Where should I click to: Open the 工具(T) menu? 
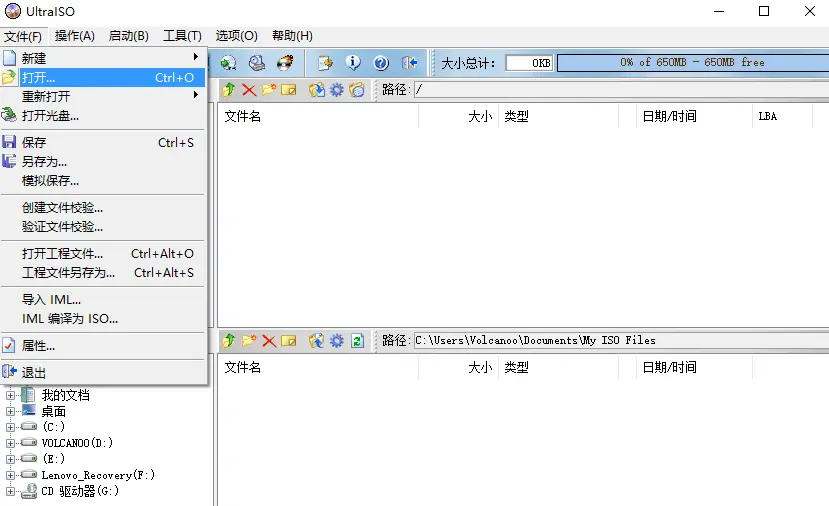182,36
